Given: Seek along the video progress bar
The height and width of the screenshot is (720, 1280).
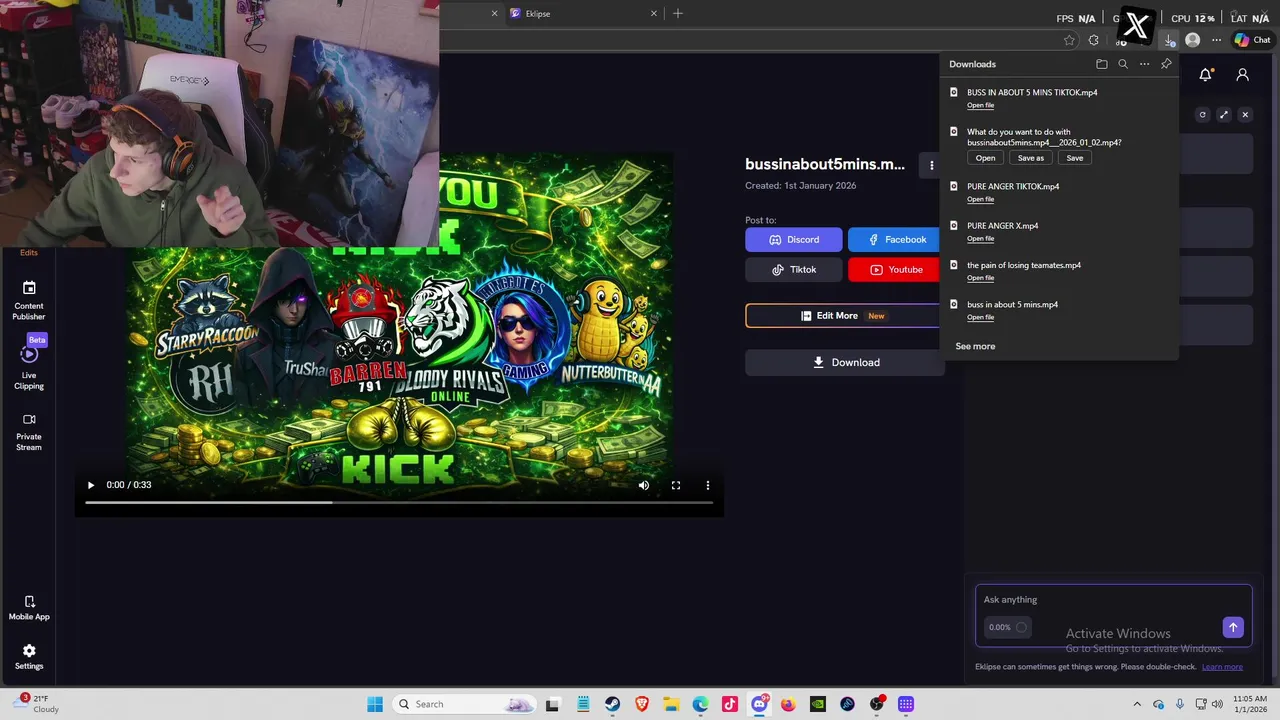Looking at the screenshot, I should pyautogui.click(x=399, y=502).
